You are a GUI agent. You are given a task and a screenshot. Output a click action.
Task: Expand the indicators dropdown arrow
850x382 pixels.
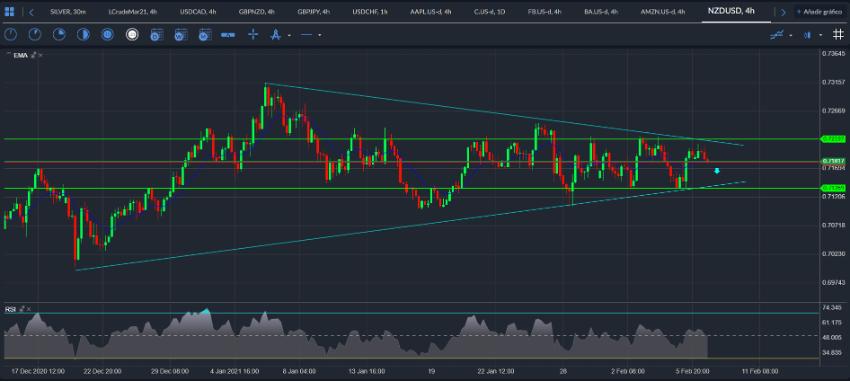point(791,35)
